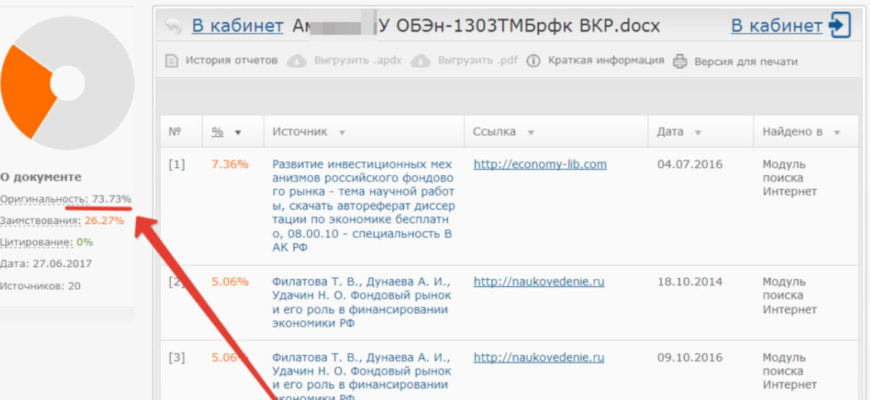Click the back arrow icon beside В кабинет
The width and height of the screenshot is (870, 400).
tap(175, 26)
